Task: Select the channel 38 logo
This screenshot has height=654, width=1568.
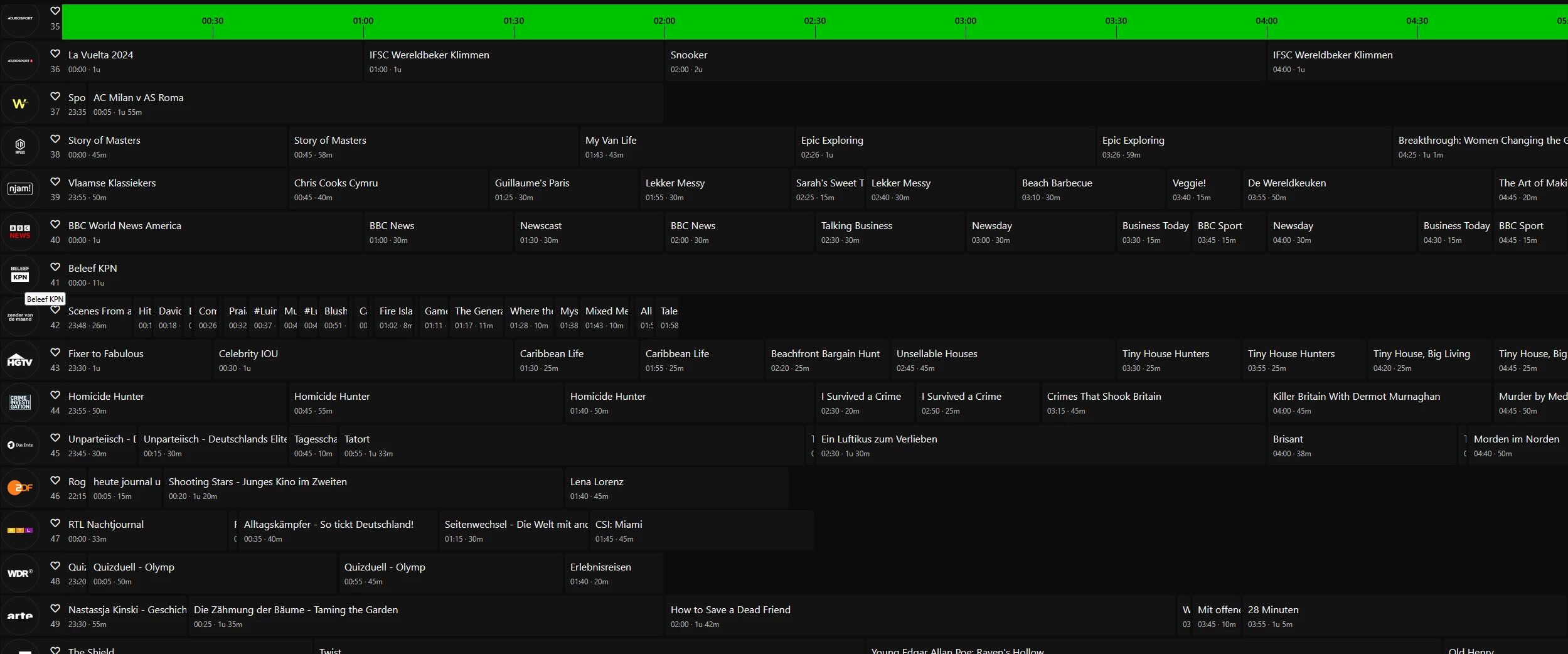Action: [x=20, y=146]
